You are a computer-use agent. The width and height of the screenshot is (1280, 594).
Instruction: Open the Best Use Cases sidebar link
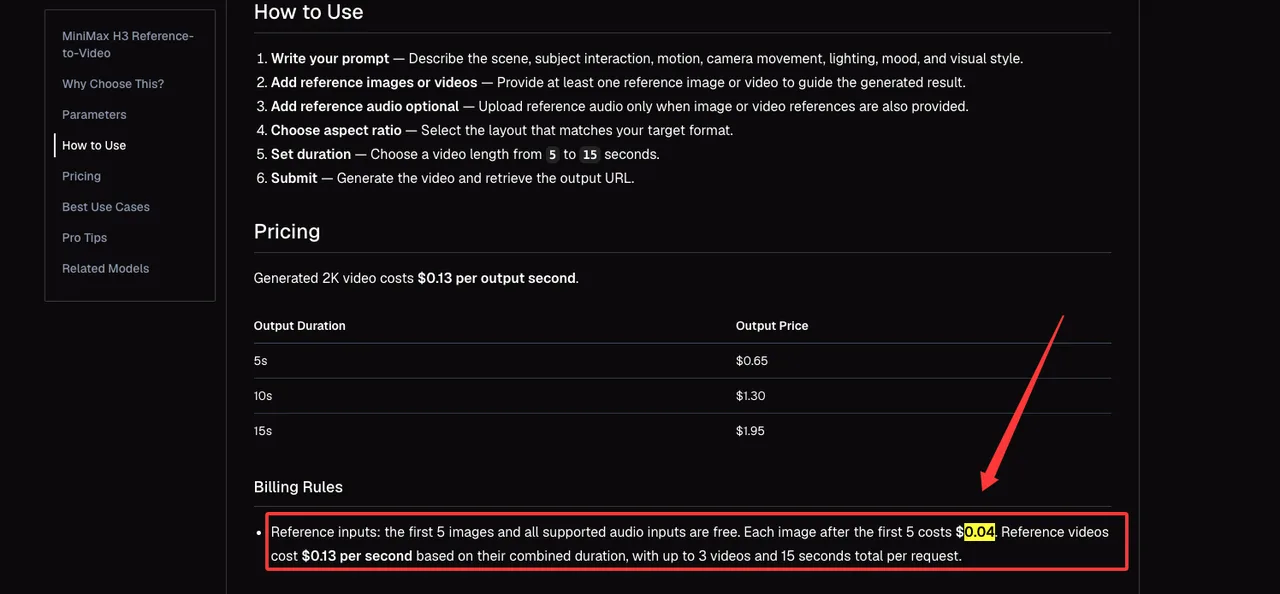pos(106,207)
